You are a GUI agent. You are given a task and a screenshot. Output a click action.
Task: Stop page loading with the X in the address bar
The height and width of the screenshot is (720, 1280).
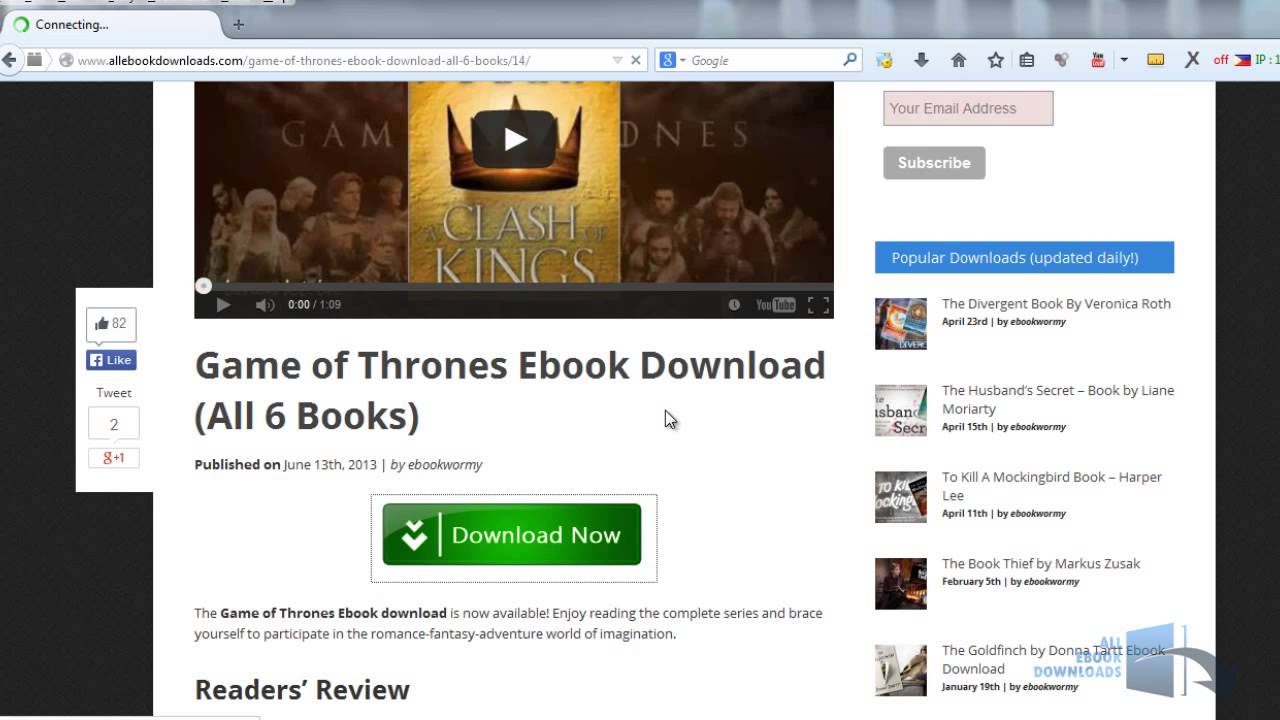[635, 60]
